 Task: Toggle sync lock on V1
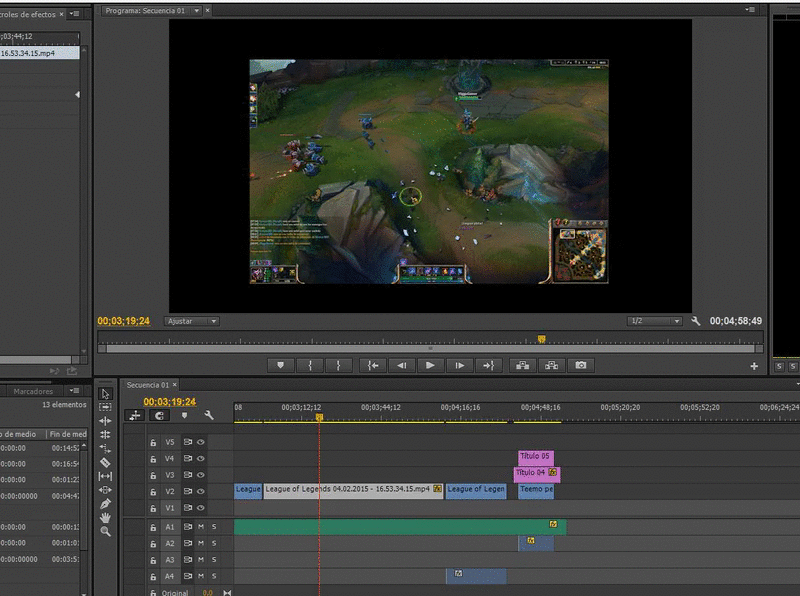pyautogui.click(x=188, y=508)
